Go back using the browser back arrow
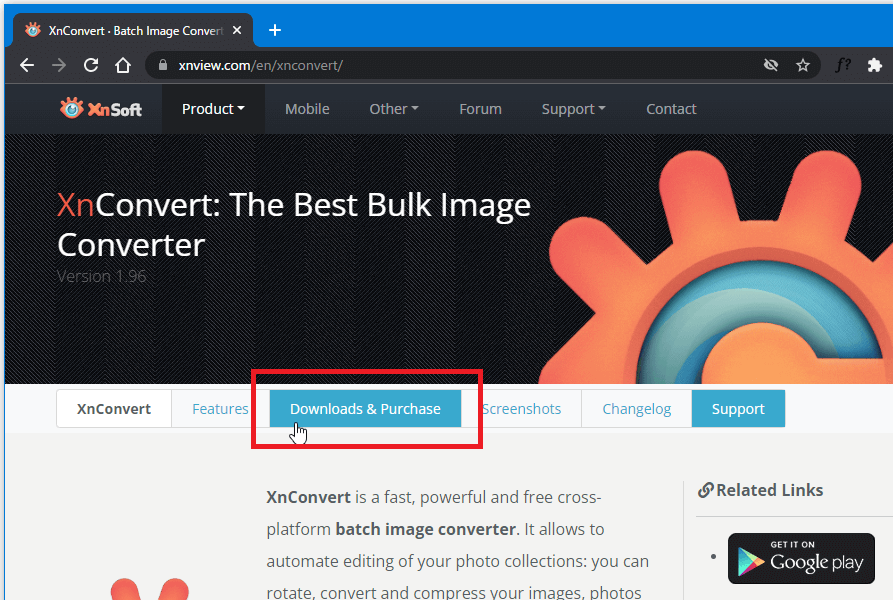Viewport: 893px width, 600px height. tap(27, 65)
